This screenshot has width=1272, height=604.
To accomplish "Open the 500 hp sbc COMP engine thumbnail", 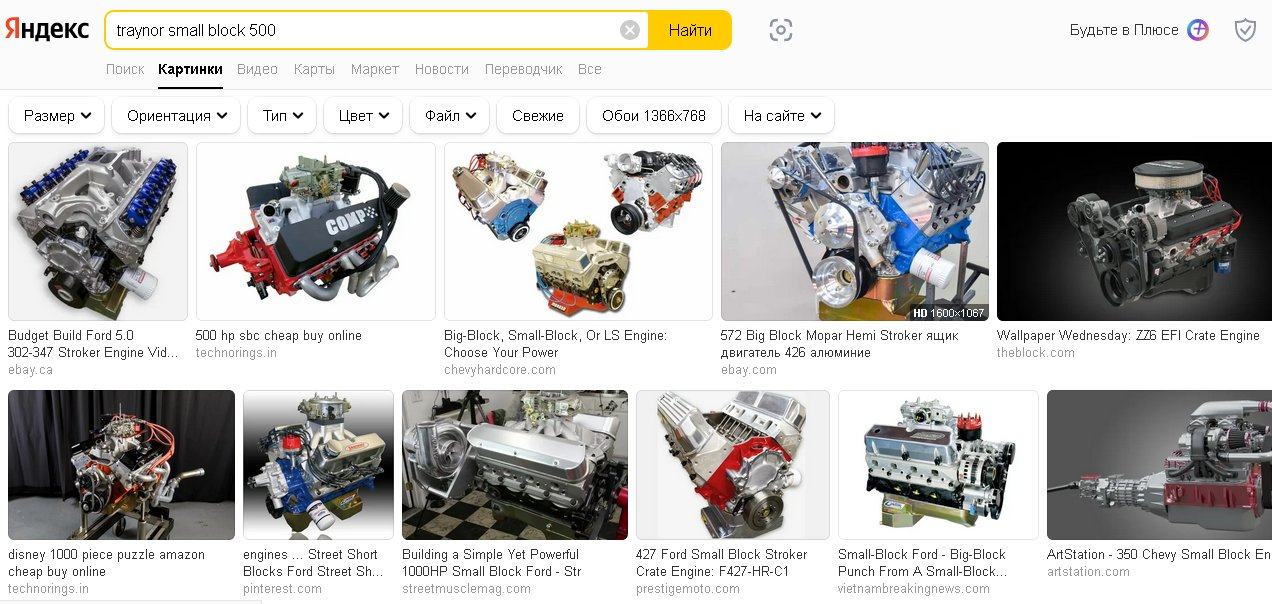I will click(316, 231).
